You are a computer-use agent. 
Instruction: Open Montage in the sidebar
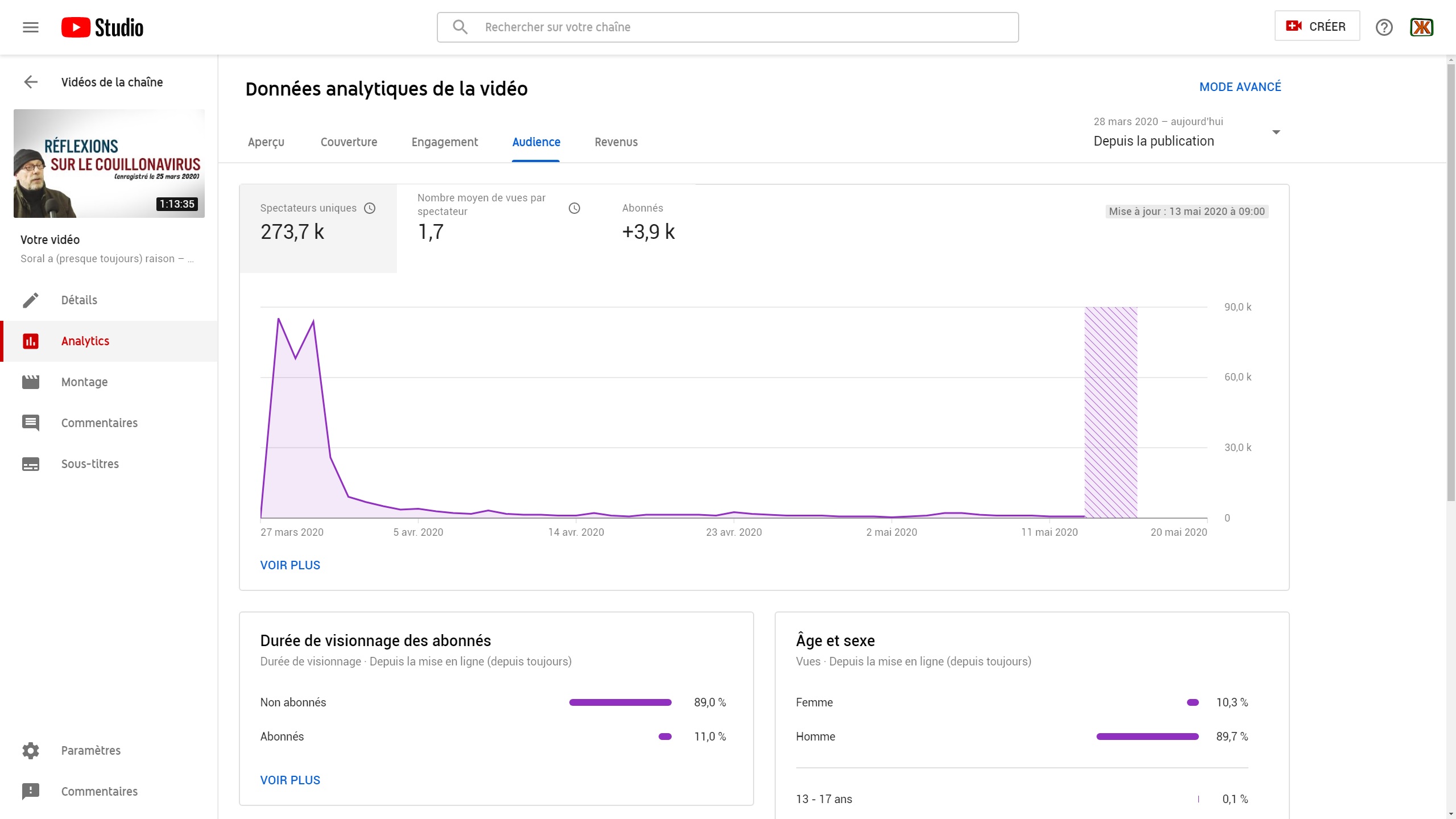coord(109,382)
